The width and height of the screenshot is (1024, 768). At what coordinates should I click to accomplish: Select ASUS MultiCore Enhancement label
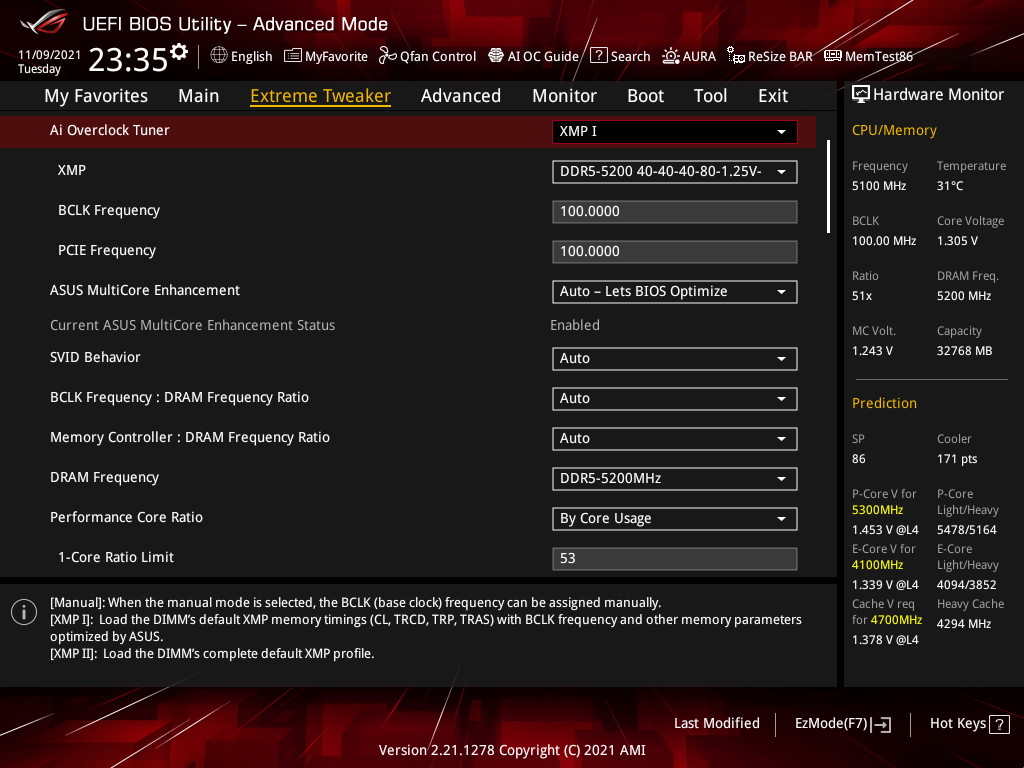(x=145, y=291)
